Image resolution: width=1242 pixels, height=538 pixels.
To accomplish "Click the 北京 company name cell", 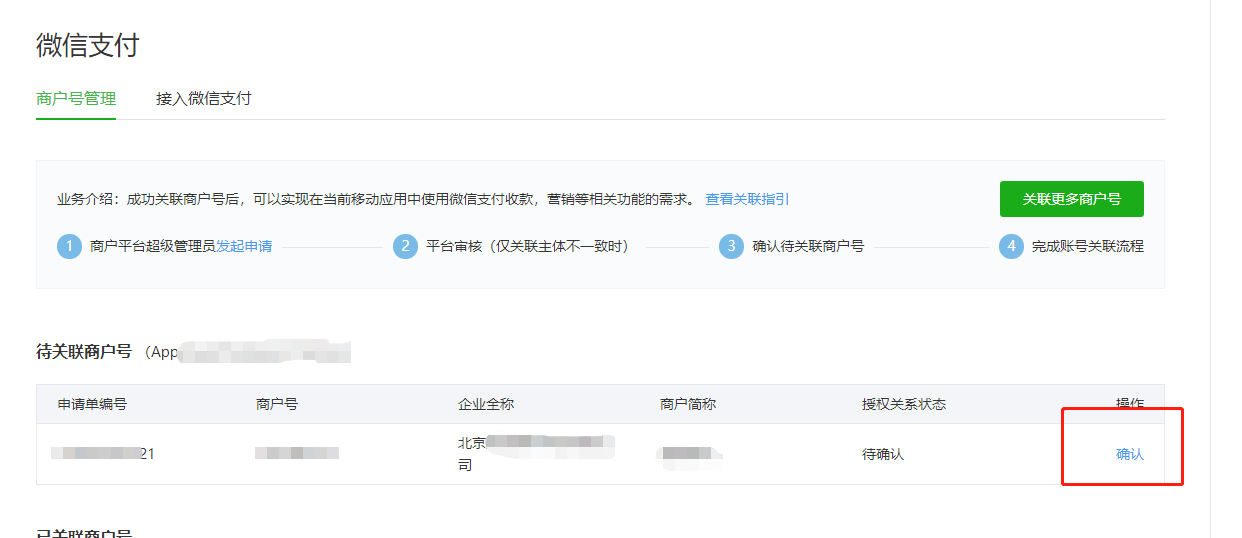I will point(537,453).
